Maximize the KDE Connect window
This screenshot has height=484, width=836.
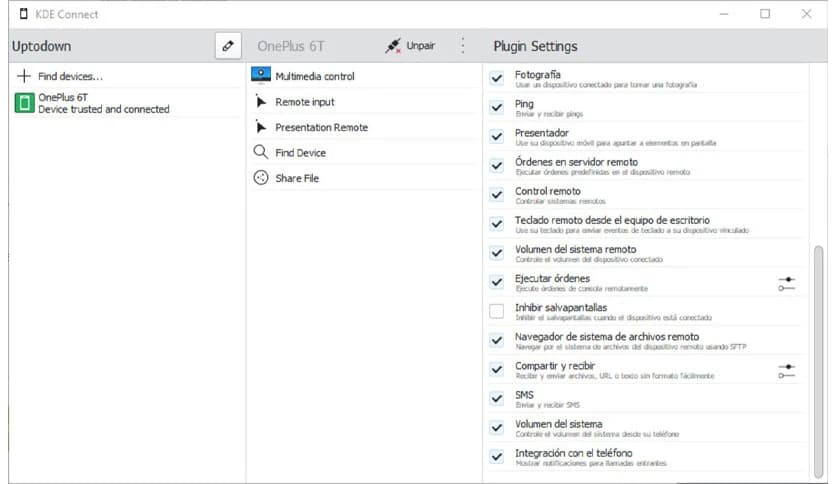point(765,14)
